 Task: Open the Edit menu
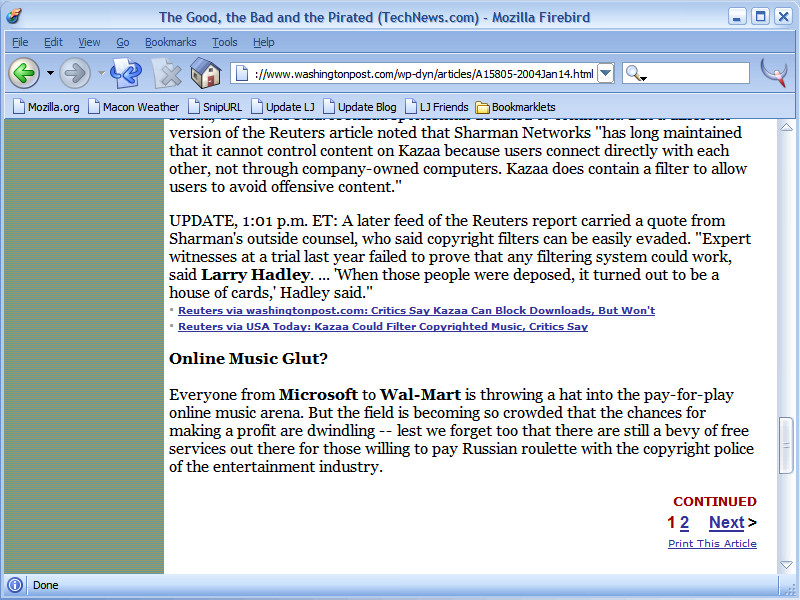click(x=53, y=42)
